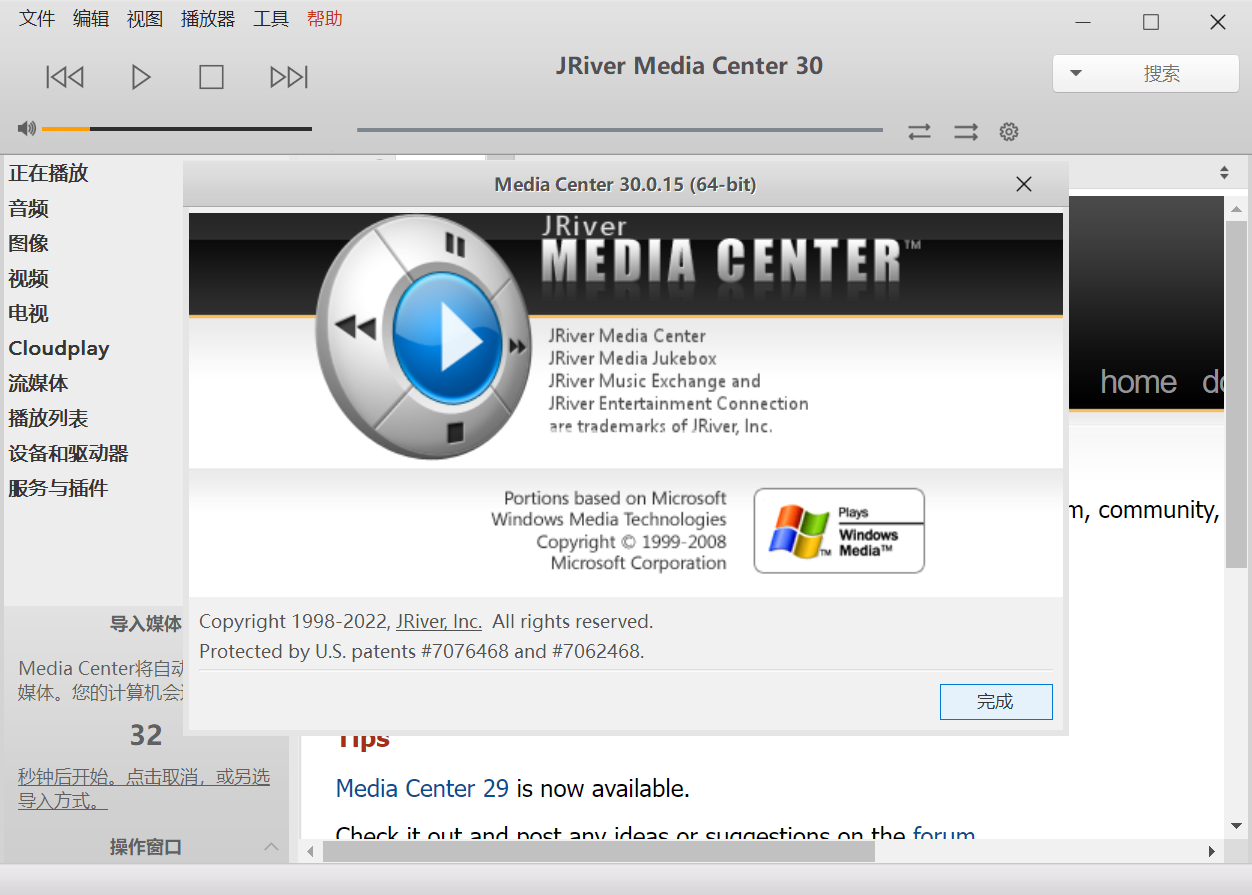Viewport: 1252px width, 895px height.
Task: Jump to the previous track icon
Action: [x=64, y=76]
